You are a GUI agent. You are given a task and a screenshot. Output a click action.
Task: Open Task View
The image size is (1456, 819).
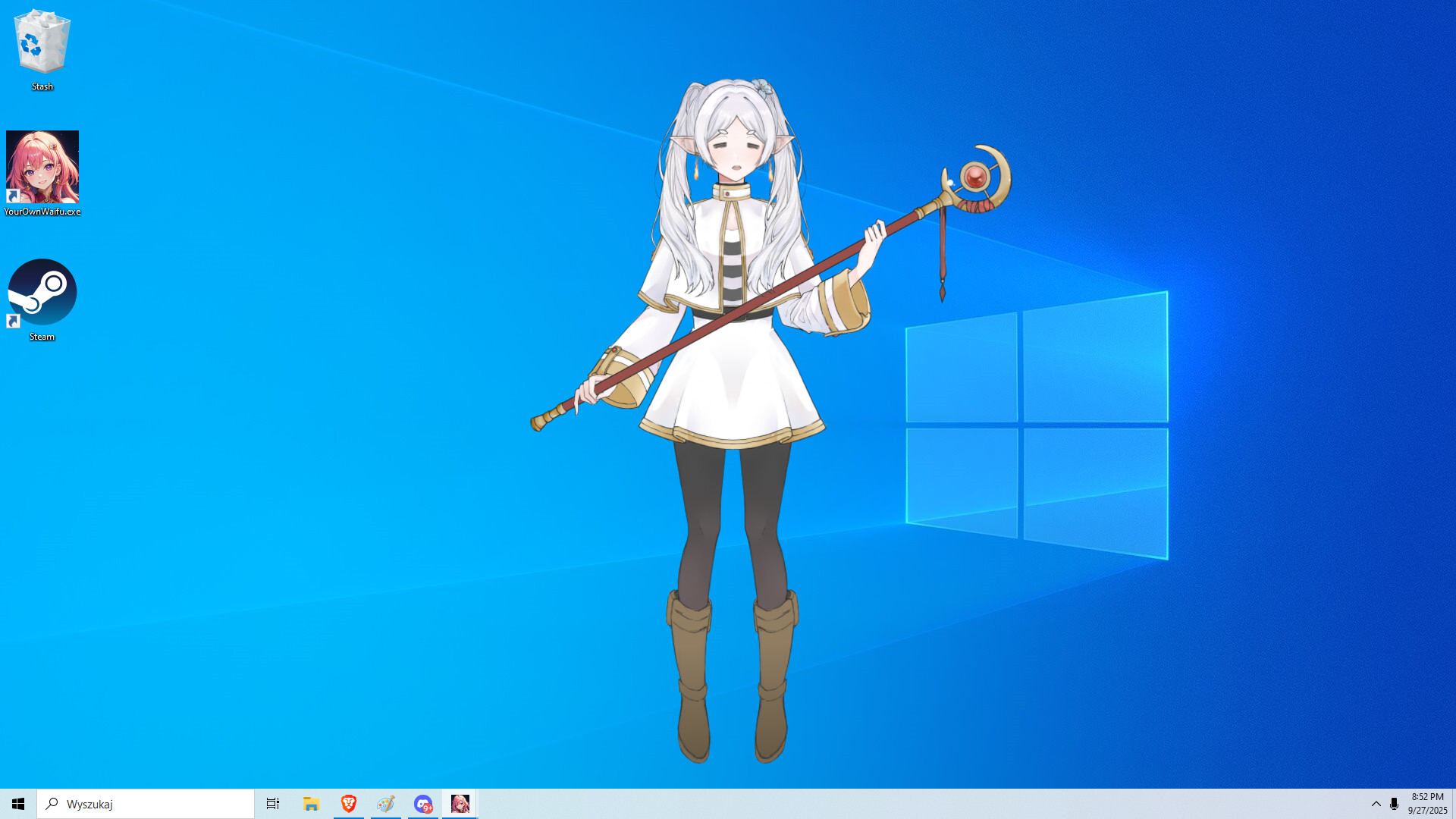coord(272,803)
